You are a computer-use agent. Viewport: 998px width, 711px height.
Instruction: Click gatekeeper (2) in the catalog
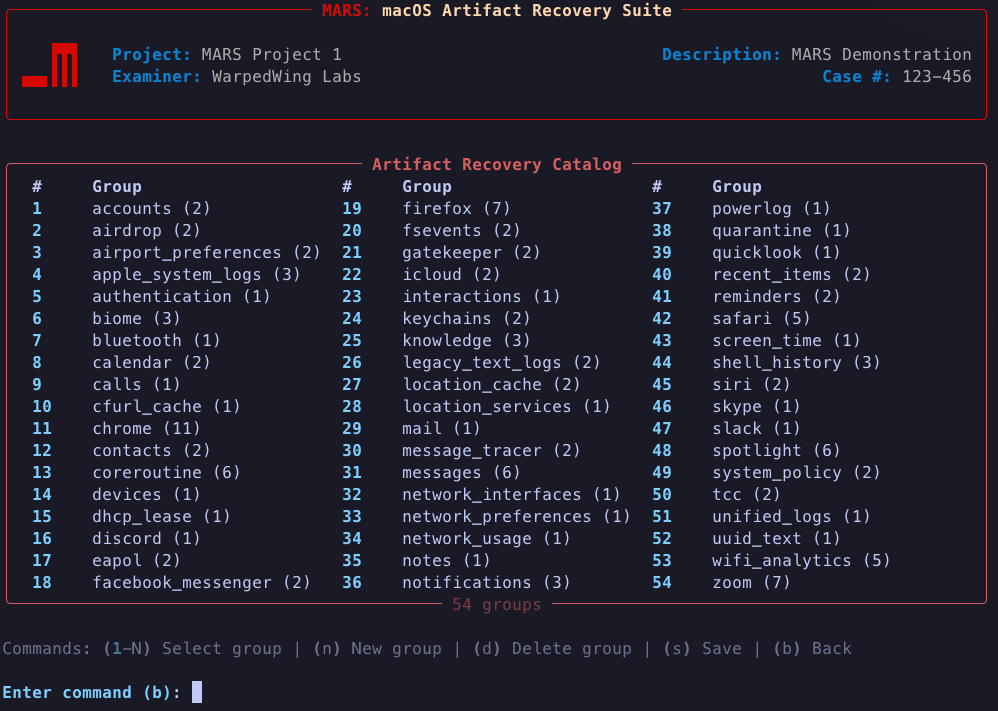pos(472,253)
